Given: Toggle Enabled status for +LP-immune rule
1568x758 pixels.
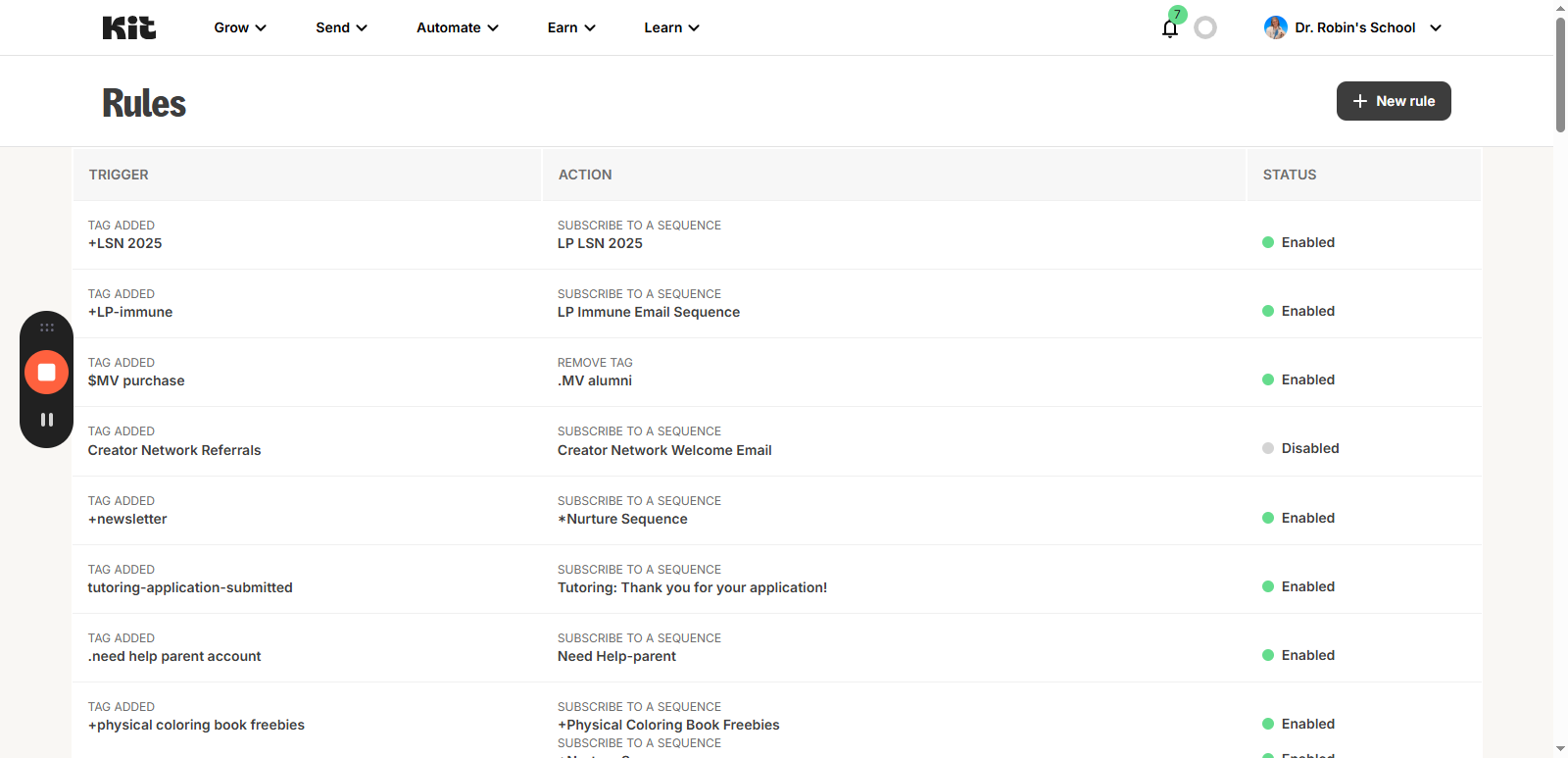Looking at the screenshot, I should [x=1307, y=311].
